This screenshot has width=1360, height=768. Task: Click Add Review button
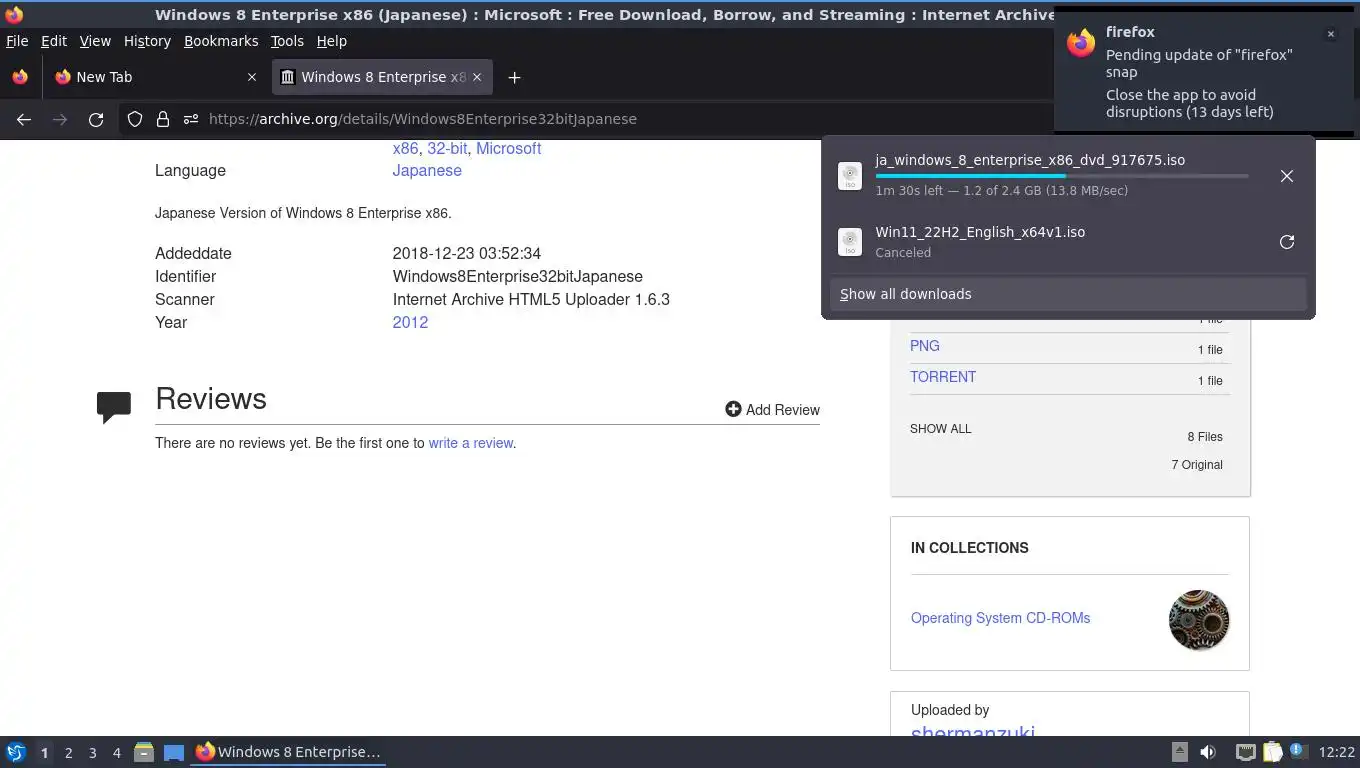[772, 410]
